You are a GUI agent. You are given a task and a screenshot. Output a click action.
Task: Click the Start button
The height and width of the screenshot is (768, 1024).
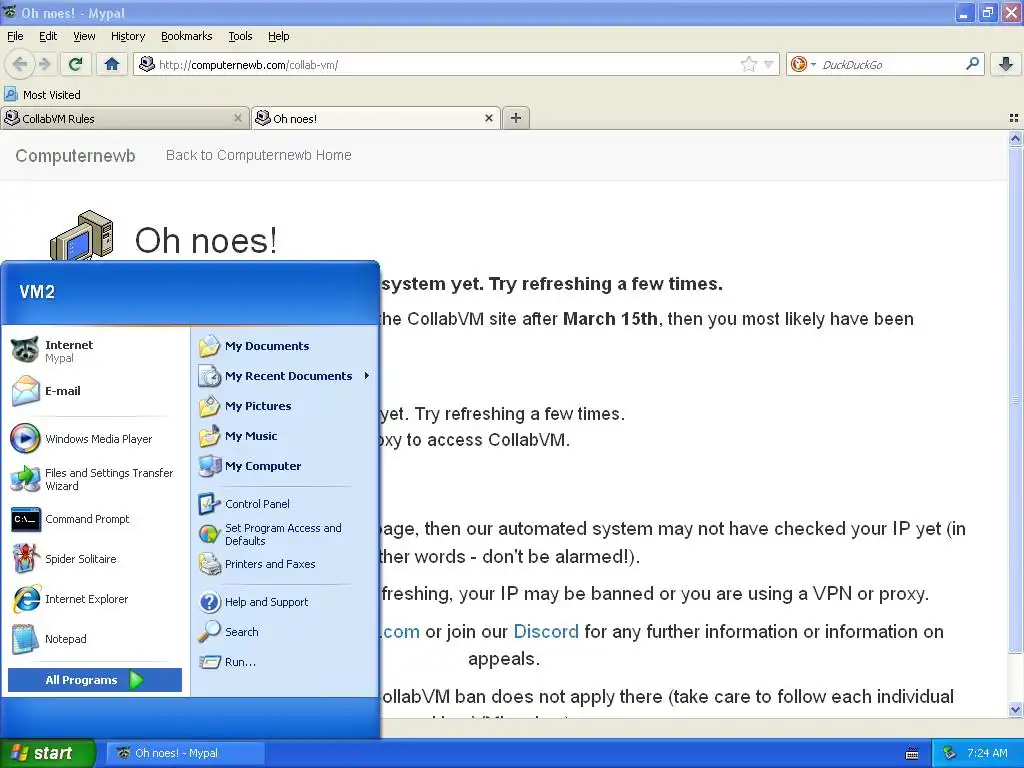pos(47,753)
